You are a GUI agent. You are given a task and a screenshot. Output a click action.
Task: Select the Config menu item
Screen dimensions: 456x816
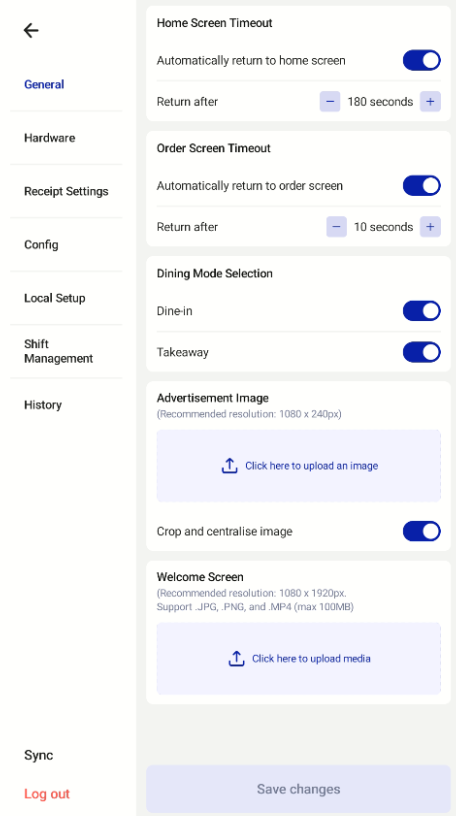41,245
